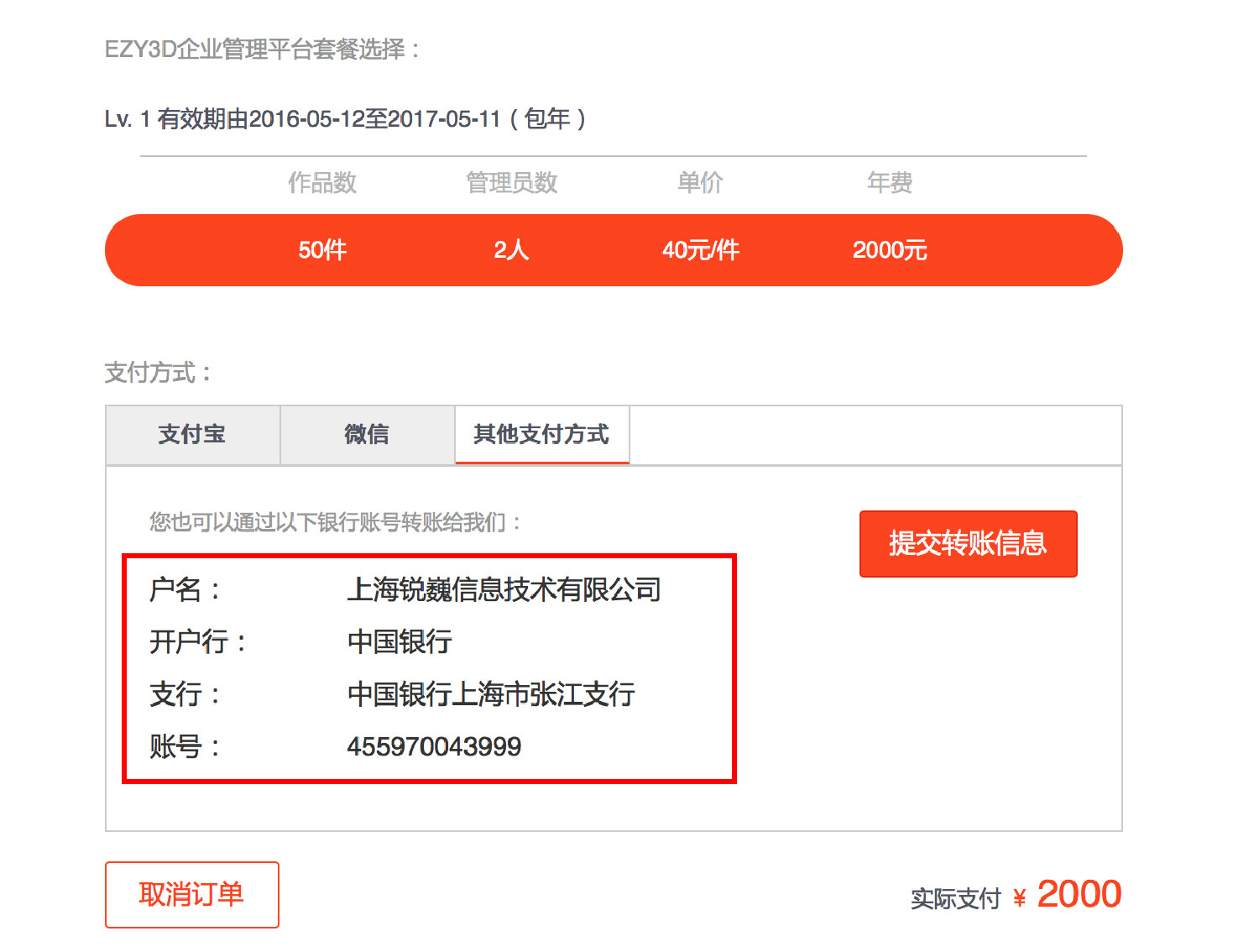Click the 中国银行上海市张江支行 branch text
This screenshot has width=1259, height=952.
point(491,694)
